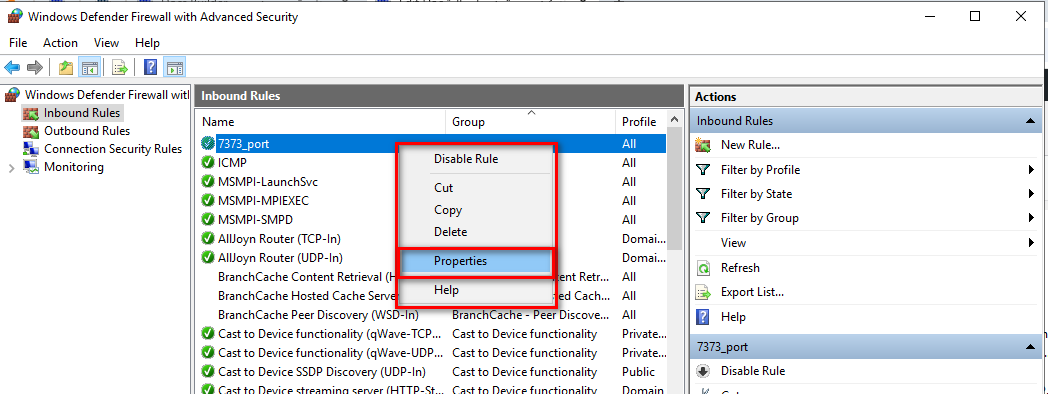Open the Filter by Group submenu arrow
Viewport: 1048px width, 394px height.
tap(1031, 218)
